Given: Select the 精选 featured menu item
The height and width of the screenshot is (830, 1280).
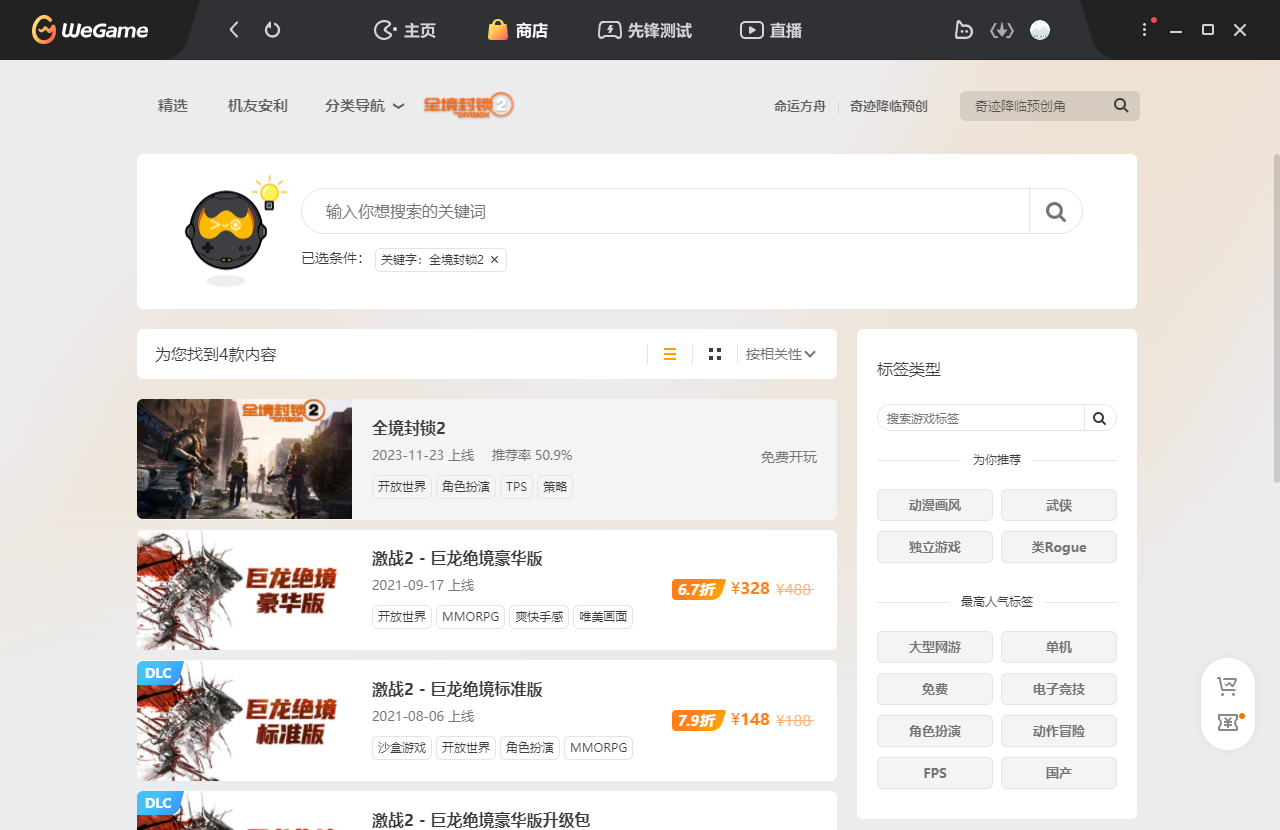Looking at the screenshot, I should click(x=173, y=105).
